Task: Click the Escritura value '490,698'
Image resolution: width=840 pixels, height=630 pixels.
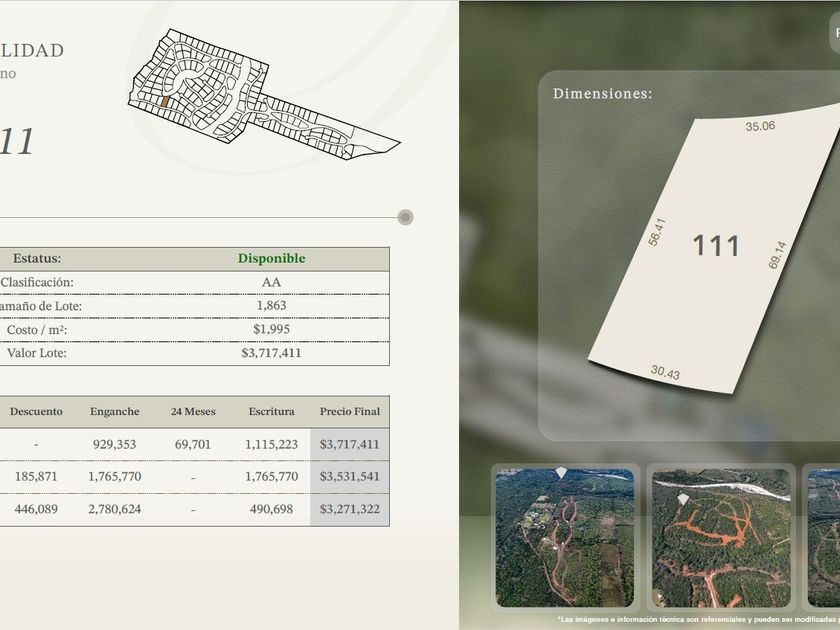Action: (x=272, y=509)
